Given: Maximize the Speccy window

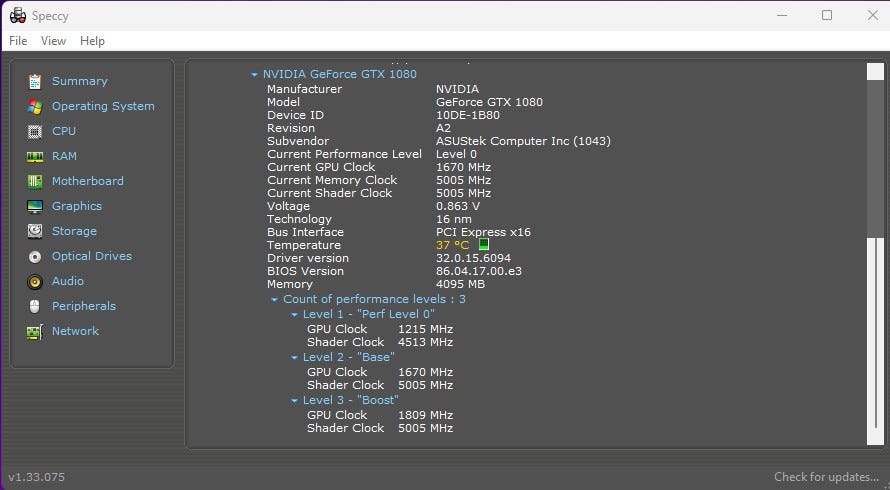Looking at the screenshot, I should click(x=827, y=15).
